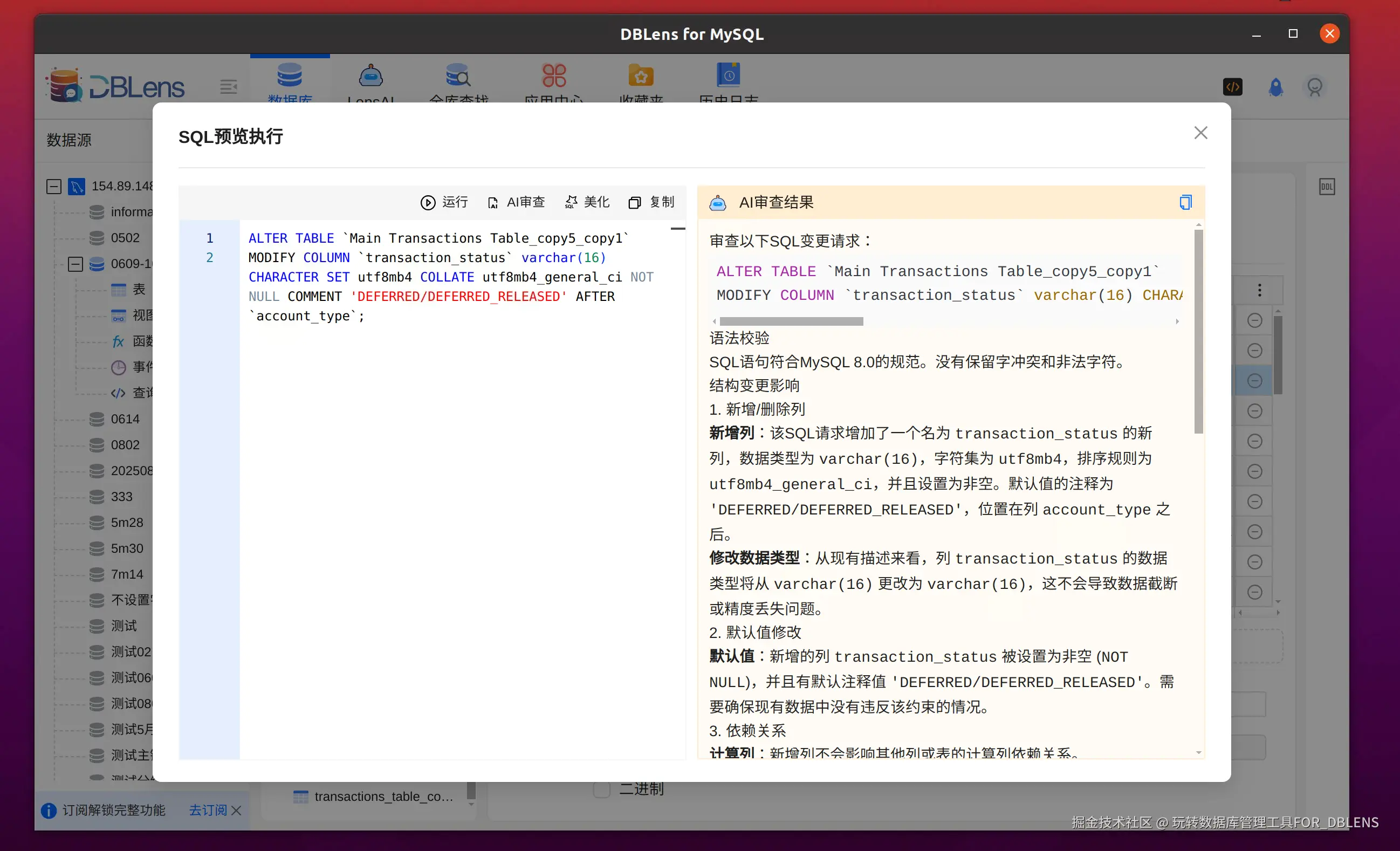Toggle the sidebar collapse icon beside the DBLens logo
The image size is (1400, 851).
229,87
